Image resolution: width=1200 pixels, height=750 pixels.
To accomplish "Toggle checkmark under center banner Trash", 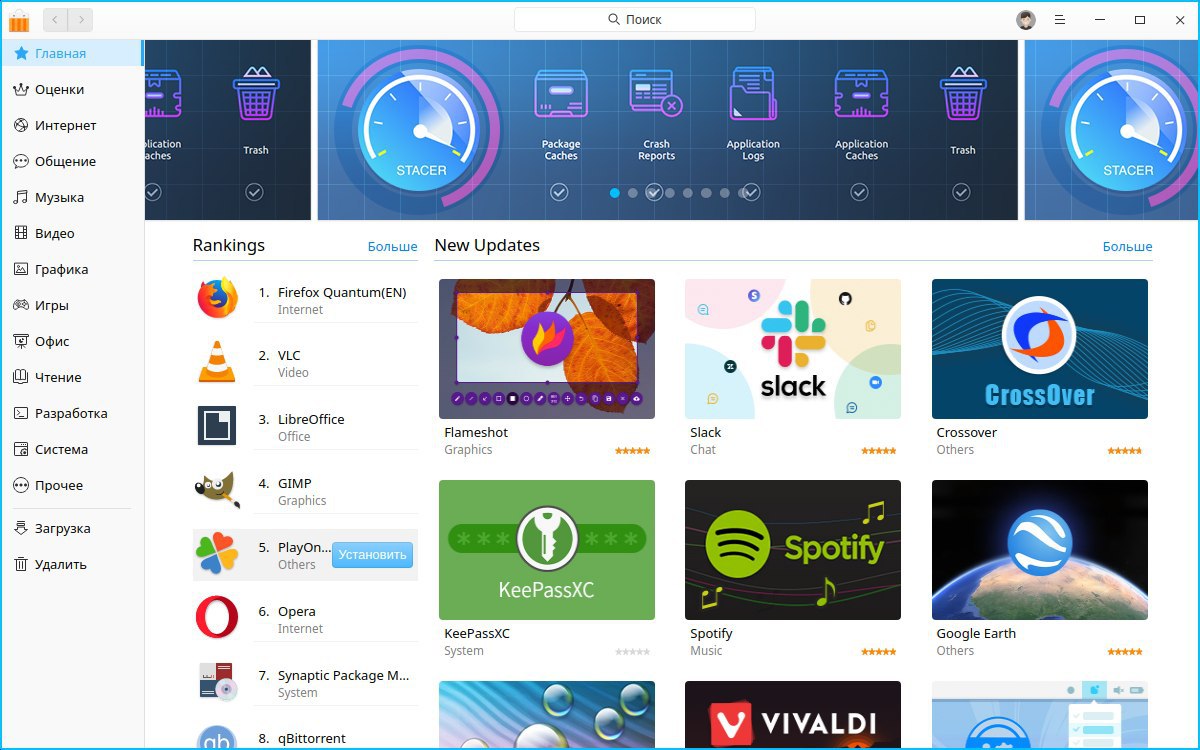I will tap(961, 191).
